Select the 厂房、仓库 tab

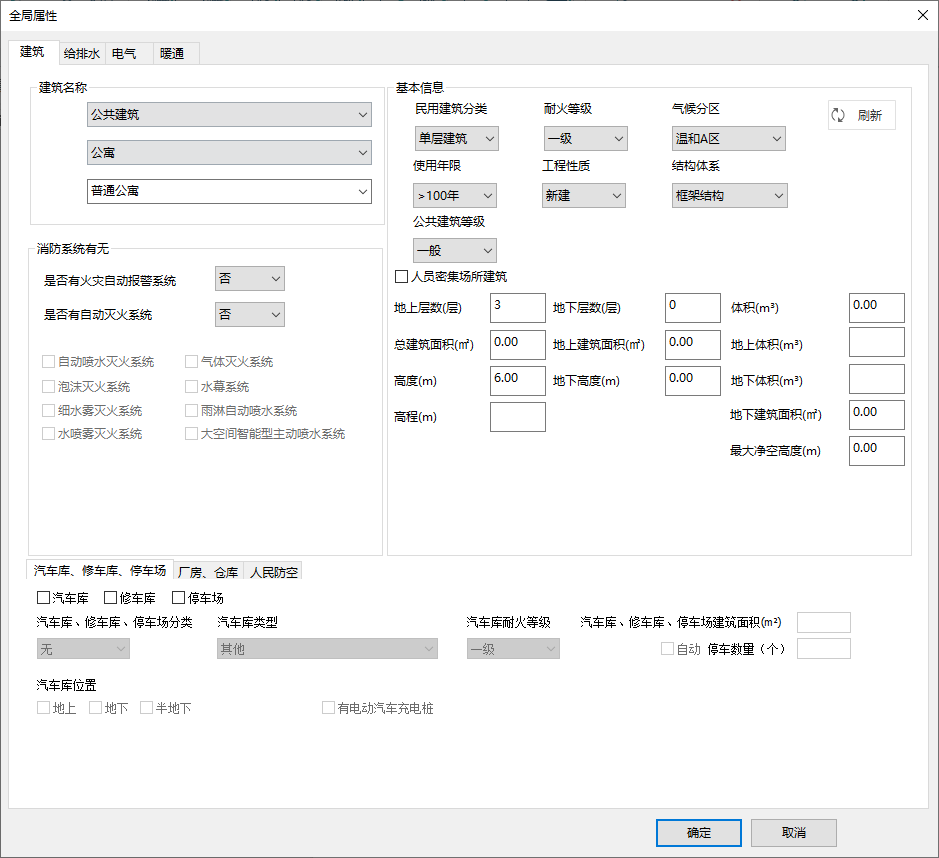[208, 572]
